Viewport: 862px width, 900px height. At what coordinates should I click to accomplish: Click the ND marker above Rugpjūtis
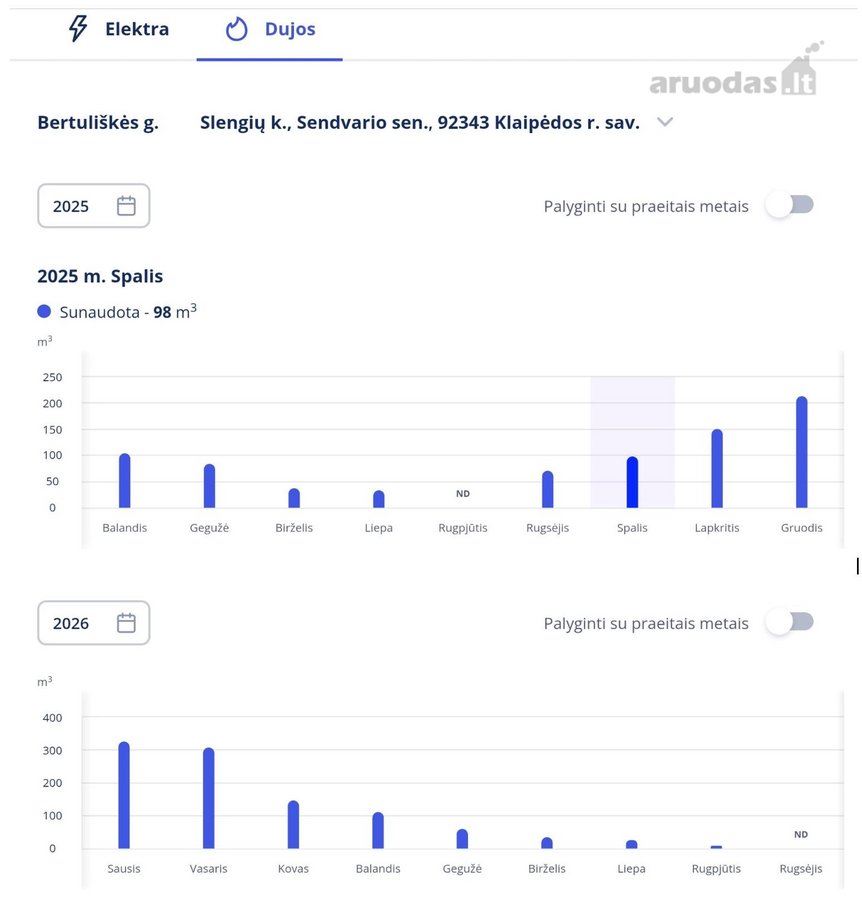click(x=463, y=494)
